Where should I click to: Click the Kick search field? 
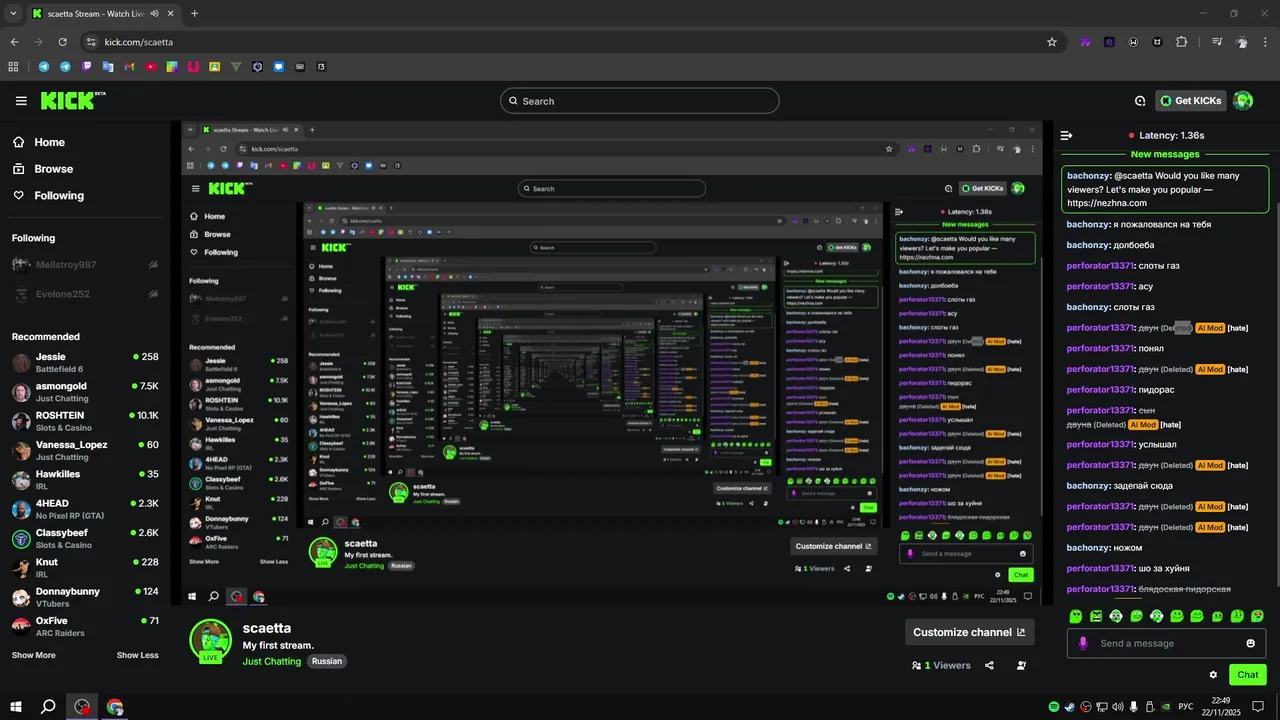(x=639, y=101)
